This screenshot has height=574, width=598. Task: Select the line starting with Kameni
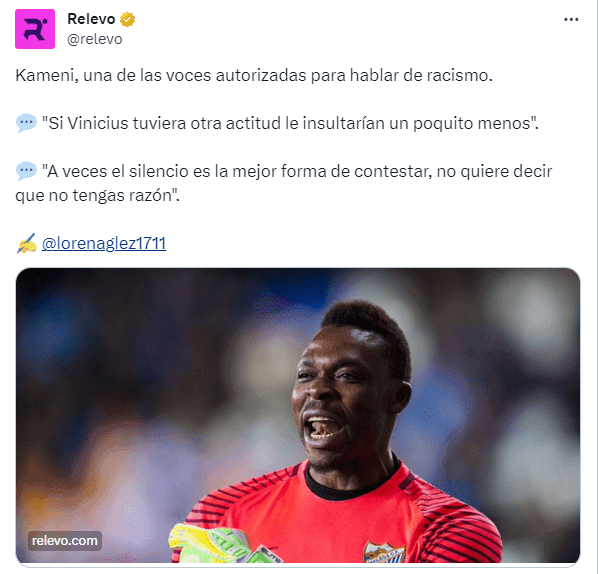tap(254, 76)
